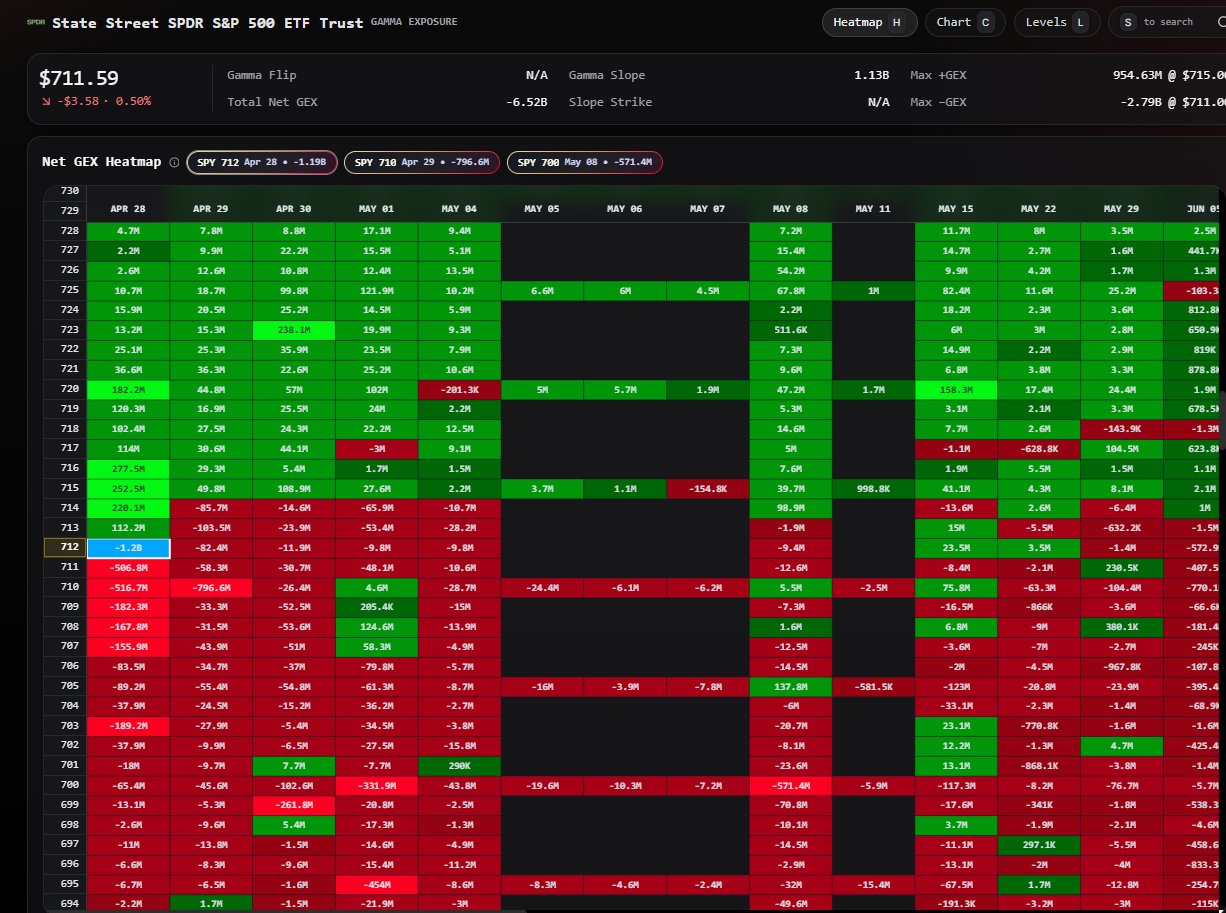Open the Chart view tab
Image resolution: width=1226 pixels, height=913 pixels.
click(964, 22)
